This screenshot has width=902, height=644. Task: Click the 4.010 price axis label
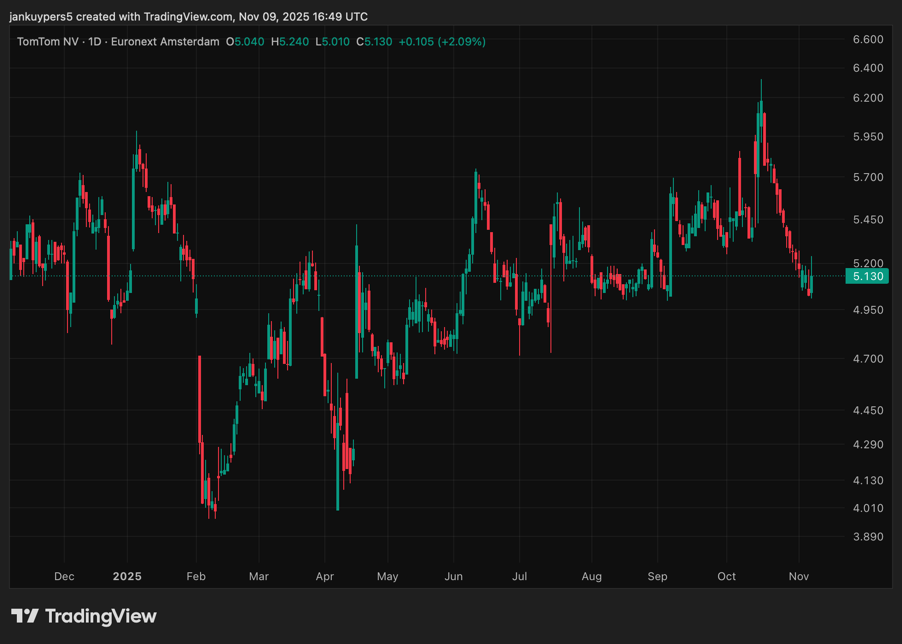coord(868,508)
